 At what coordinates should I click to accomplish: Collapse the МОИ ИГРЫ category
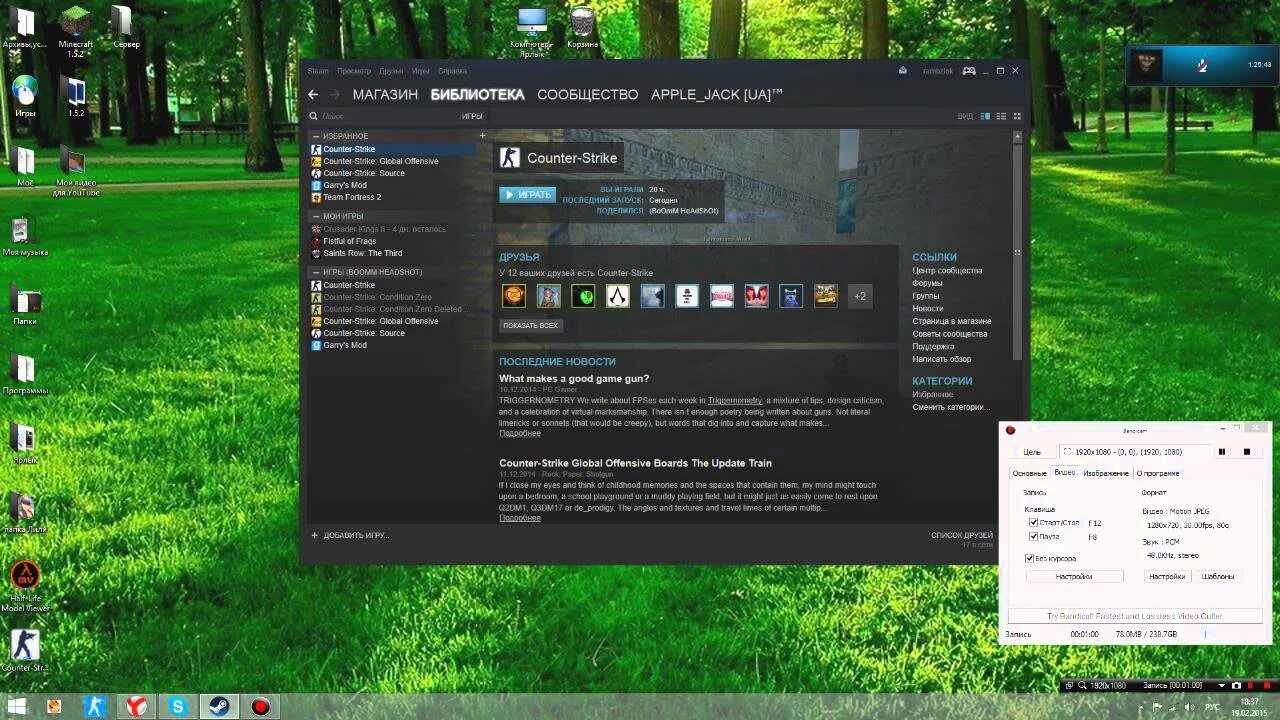(x=316, y=216)
